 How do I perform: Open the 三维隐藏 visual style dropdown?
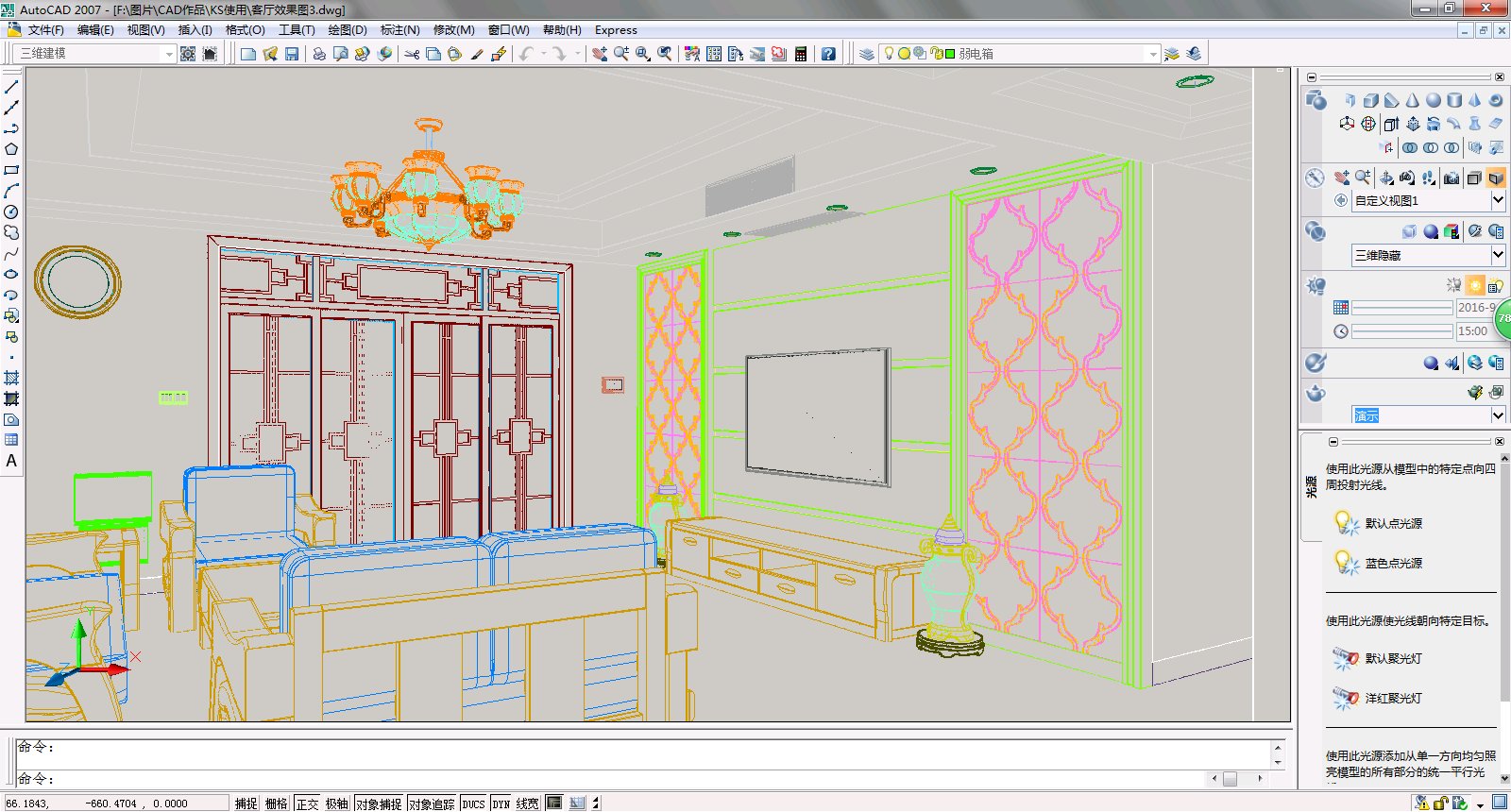coord(1498,255)
